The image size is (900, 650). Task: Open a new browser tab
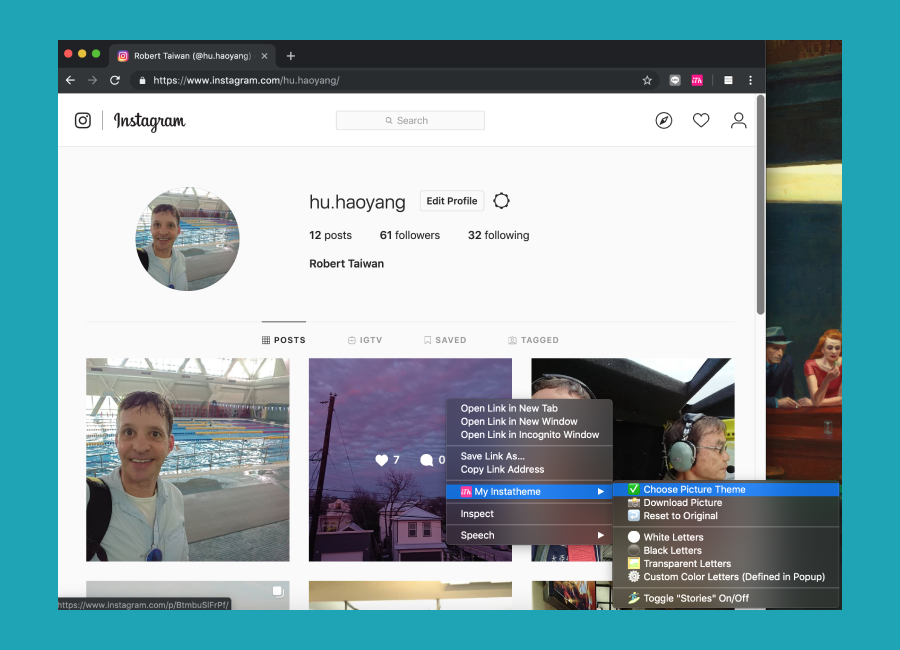pos(290,56)
